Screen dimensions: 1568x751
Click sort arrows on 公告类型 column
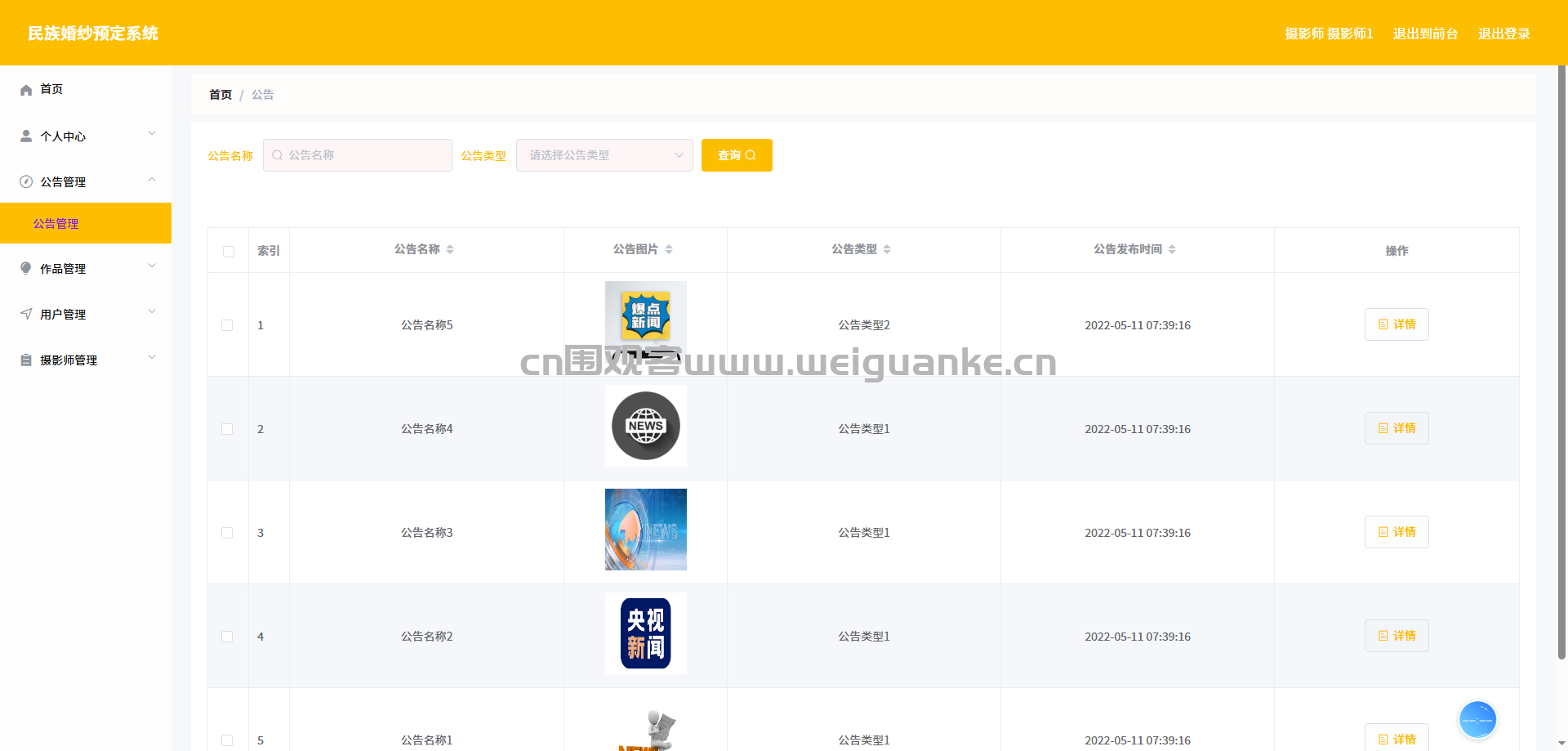click(x=887, y=249)
